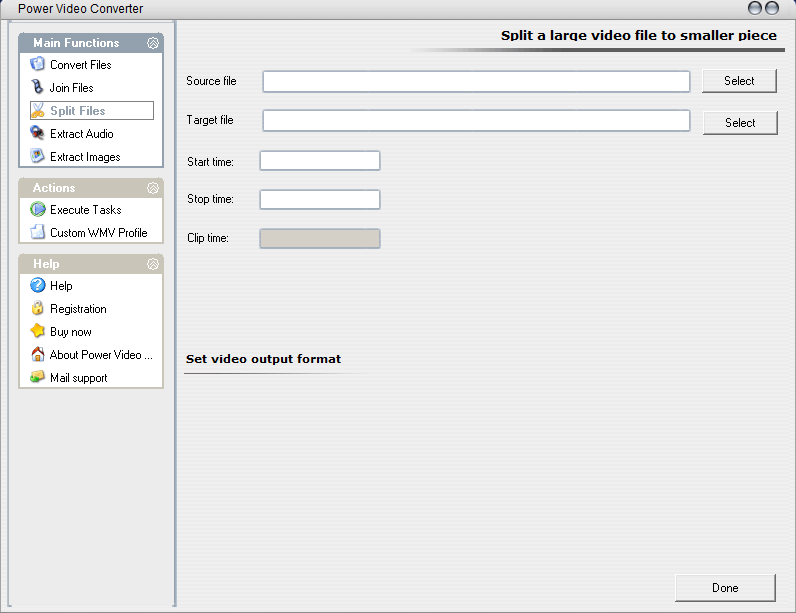Click the Clip time: label
The width and height of the screenshot is (796, 613).
pos(208,238)
